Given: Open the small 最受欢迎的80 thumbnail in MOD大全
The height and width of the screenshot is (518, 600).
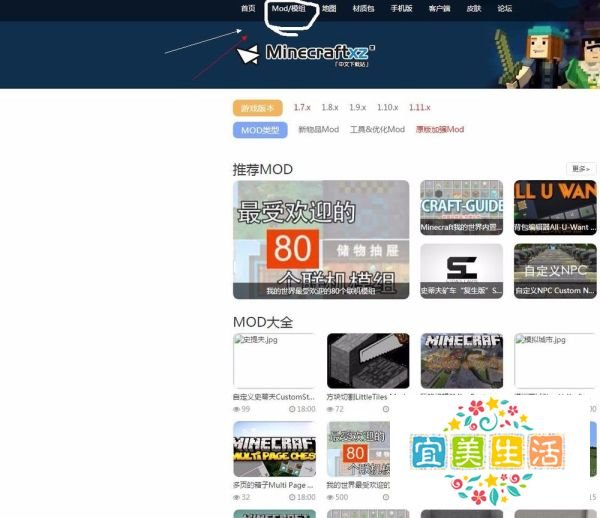Looking at the screenshot, I should pos(359,449).
